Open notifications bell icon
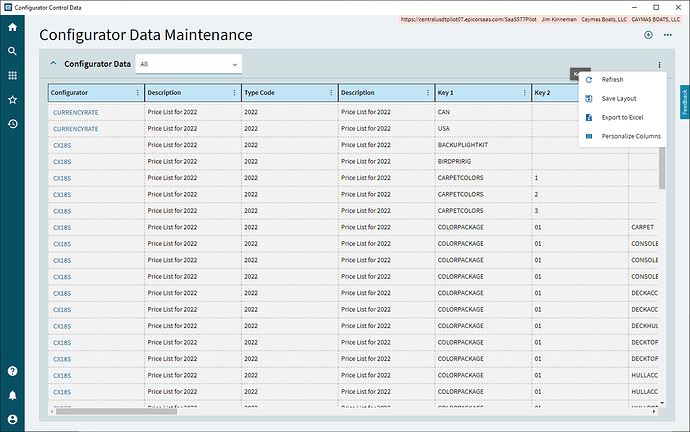 coord(12,395)
